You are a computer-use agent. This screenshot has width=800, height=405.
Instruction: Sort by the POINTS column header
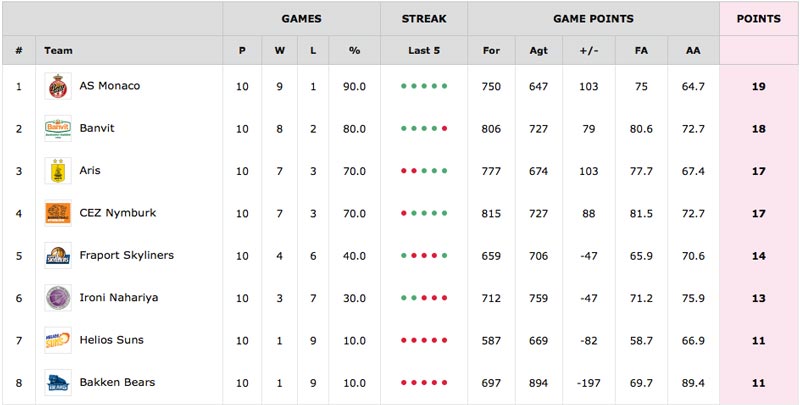(x=759, y=19)
